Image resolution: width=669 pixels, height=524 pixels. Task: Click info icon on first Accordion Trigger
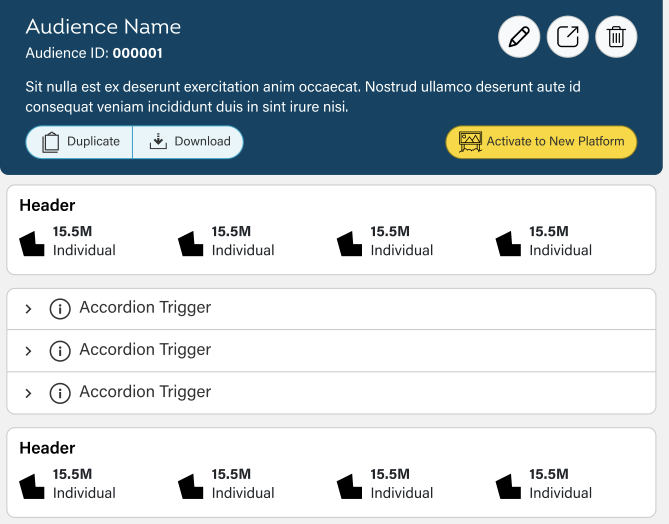coord(60,308)
